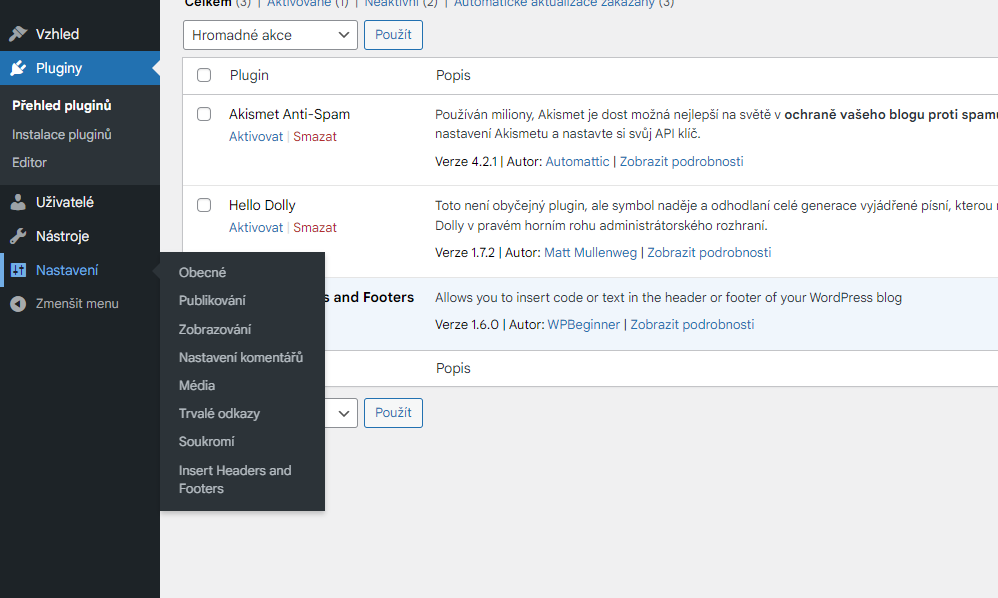The height and width of the screenshot is (598, 998).
Task: Activate the Akismet Anti-Spam plugin
Action: coord(256,136)
